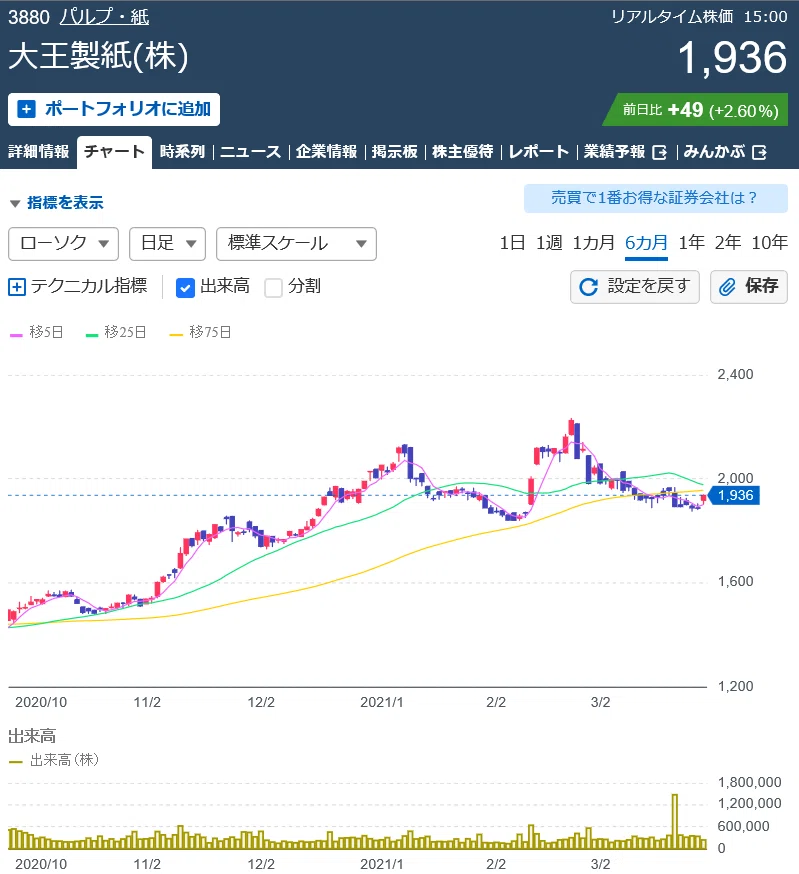Select the 1カ月 time range
The image size is (799, 874).
(593, 243)
